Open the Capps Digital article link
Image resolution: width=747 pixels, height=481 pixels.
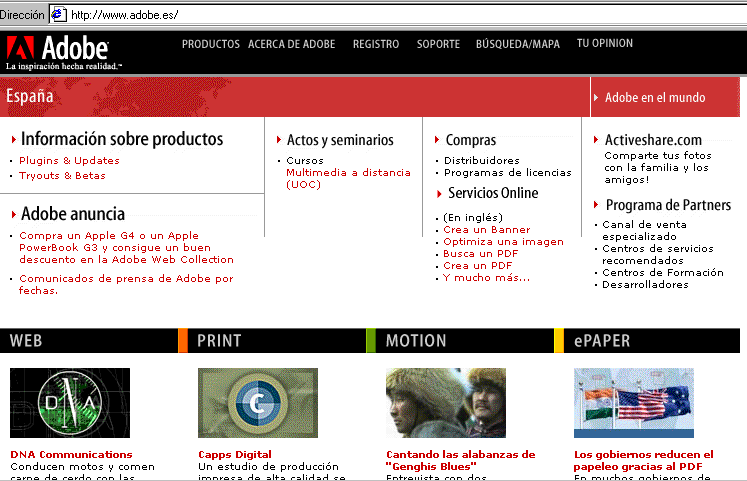click(235, 454)
